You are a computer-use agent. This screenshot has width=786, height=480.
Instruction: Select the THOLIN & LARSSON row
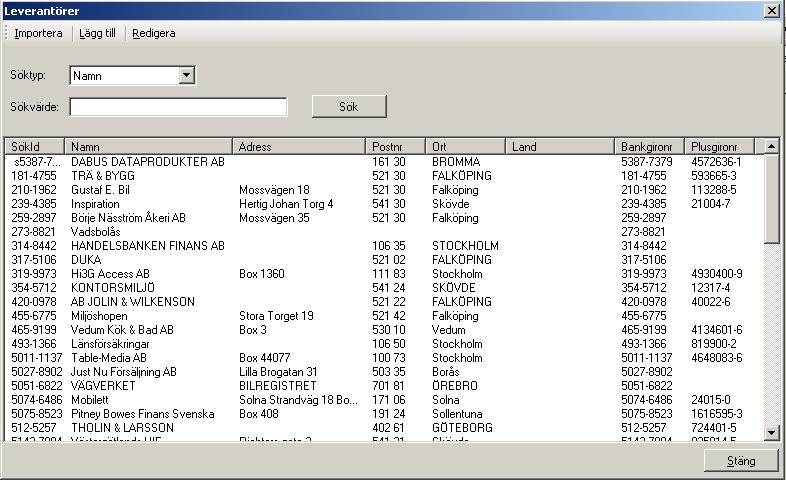coord(383,428)
